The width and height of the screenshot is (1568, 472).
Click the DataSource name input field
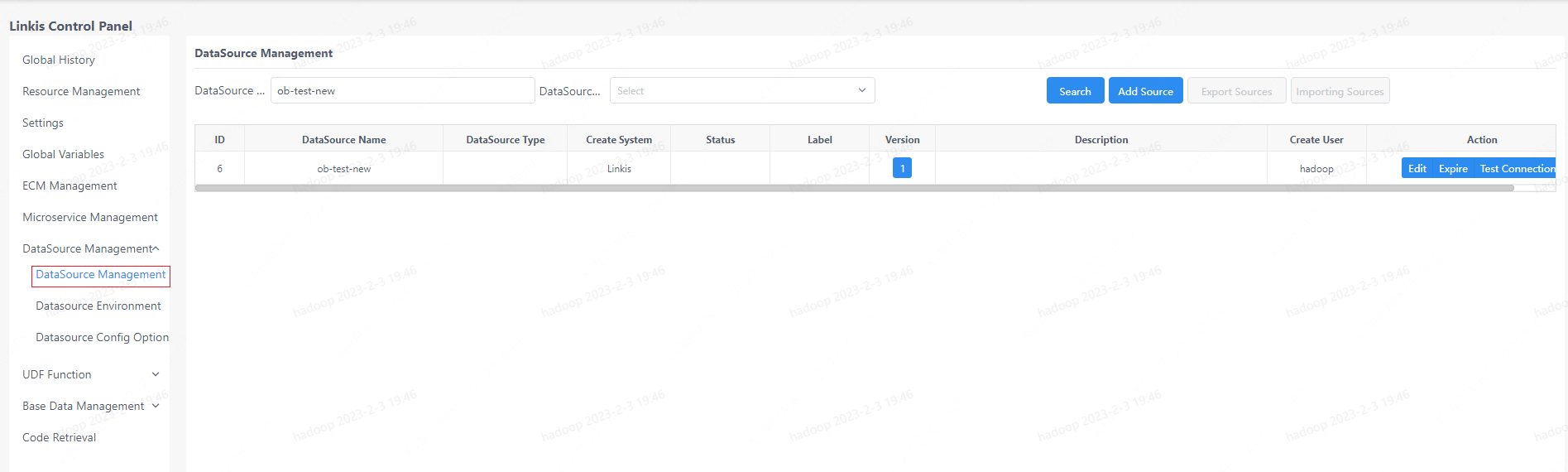pyautogui.click(x=402, y=91)
